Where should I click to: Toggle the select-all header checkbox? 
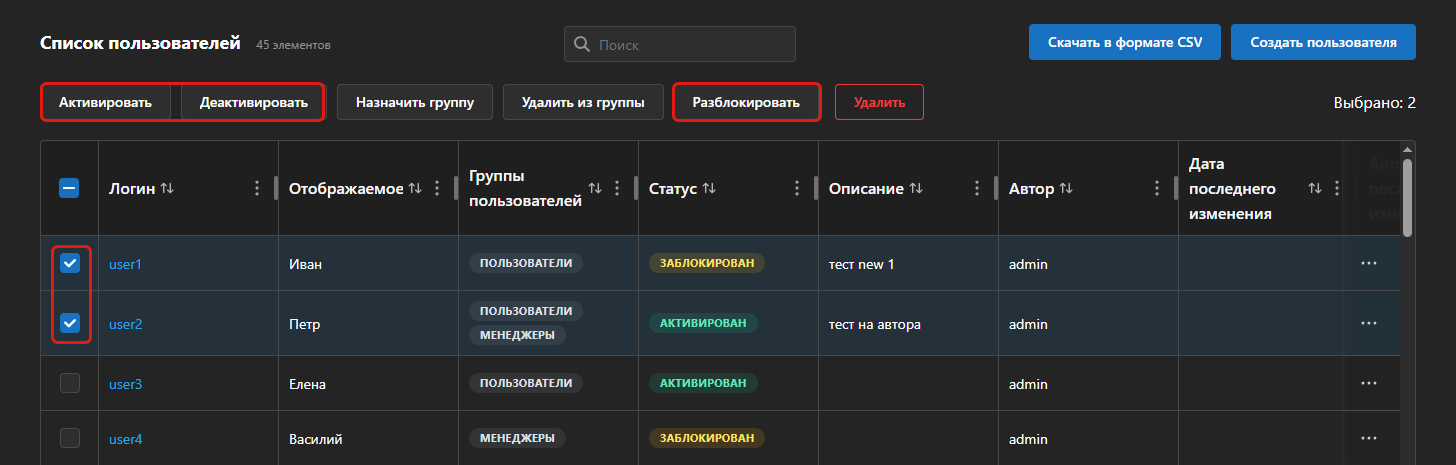tap(69, 188)
